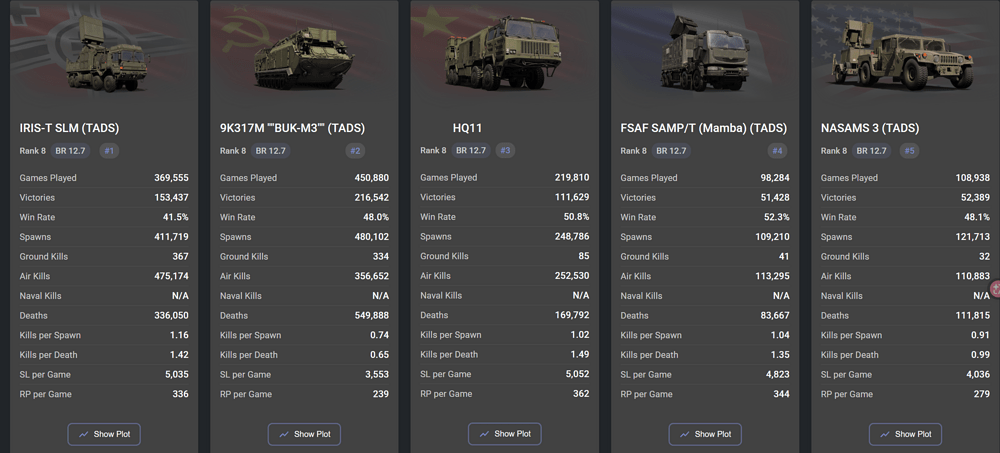The height and width of the screenshot is (453, 1000).
Task: Click the round floating icon at right edge
Action: 995,289
